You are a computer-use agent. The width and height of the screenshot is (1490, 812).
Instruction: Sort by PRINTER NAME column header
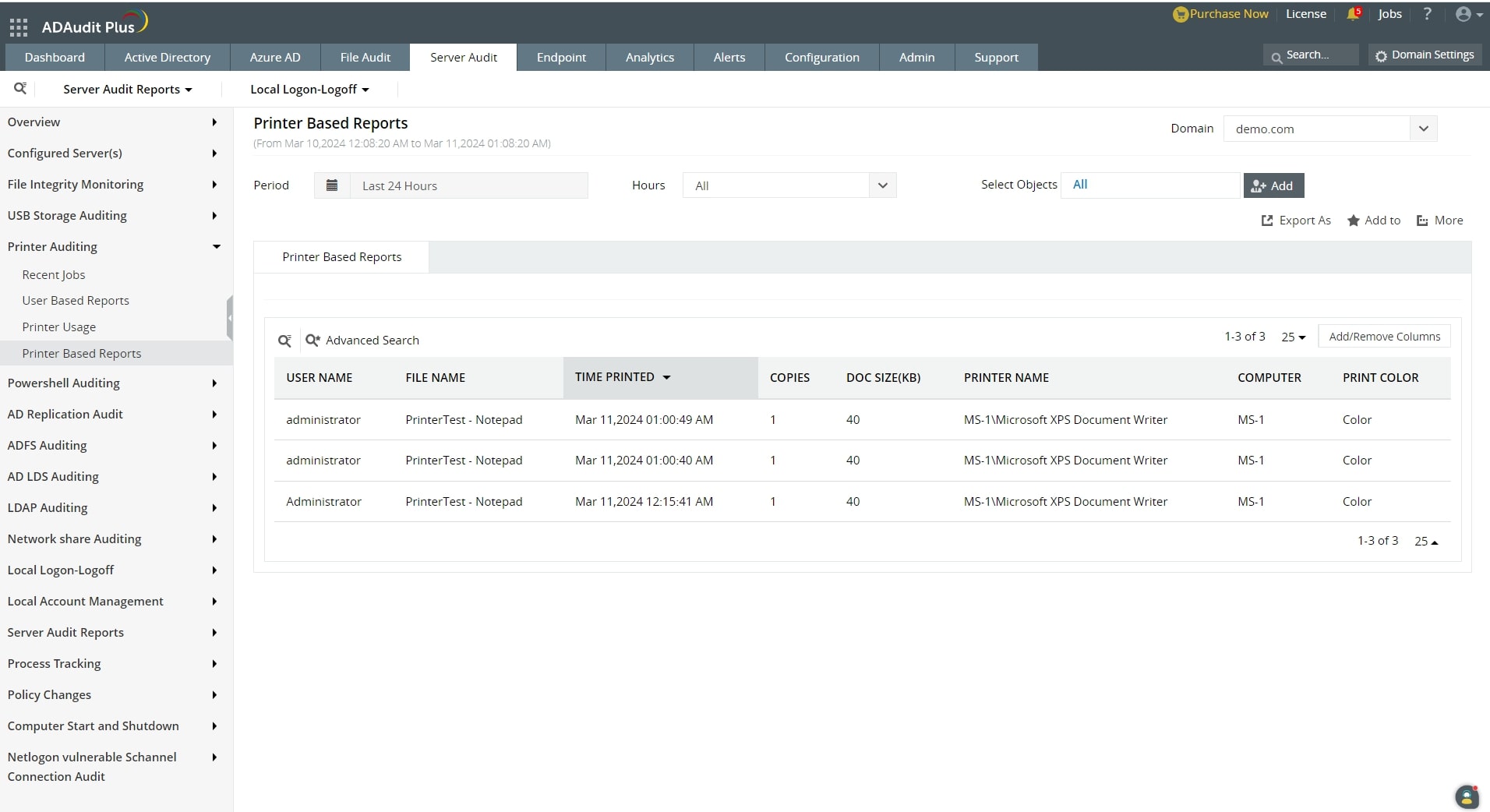coord(1006,377)
